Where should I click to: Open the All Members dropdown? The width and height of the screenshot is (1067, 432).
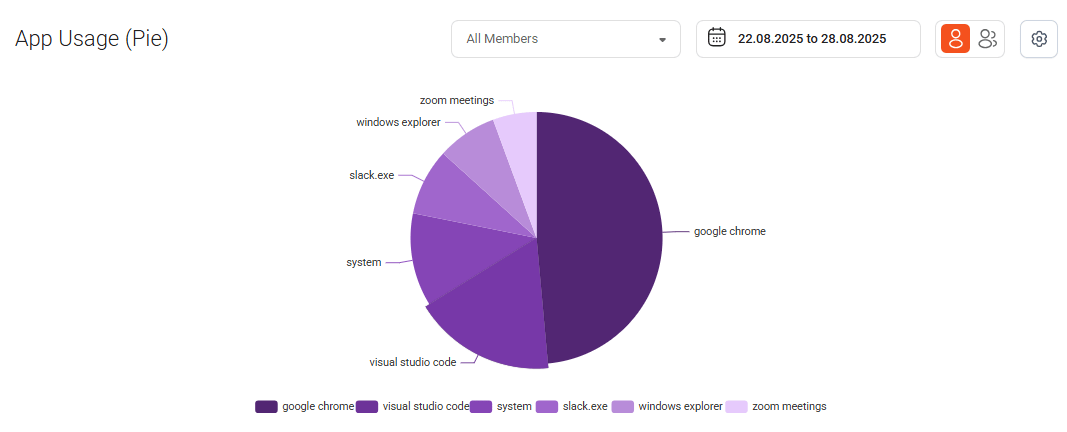tap(565, 39)
